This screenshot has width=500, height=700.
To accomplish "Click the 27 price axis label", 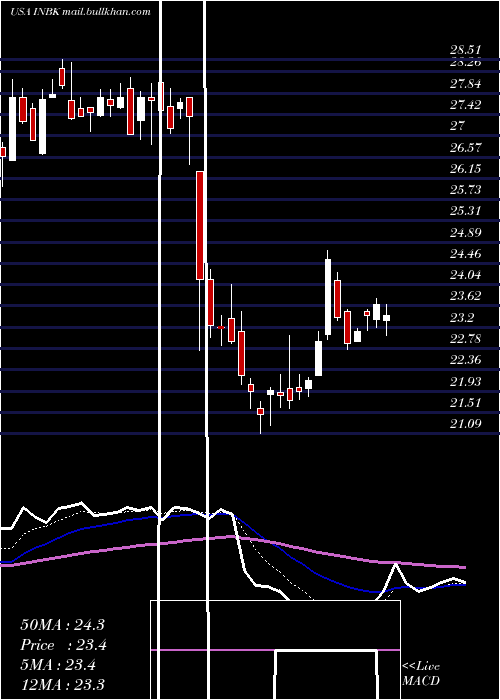I will [x=457, y=126].
